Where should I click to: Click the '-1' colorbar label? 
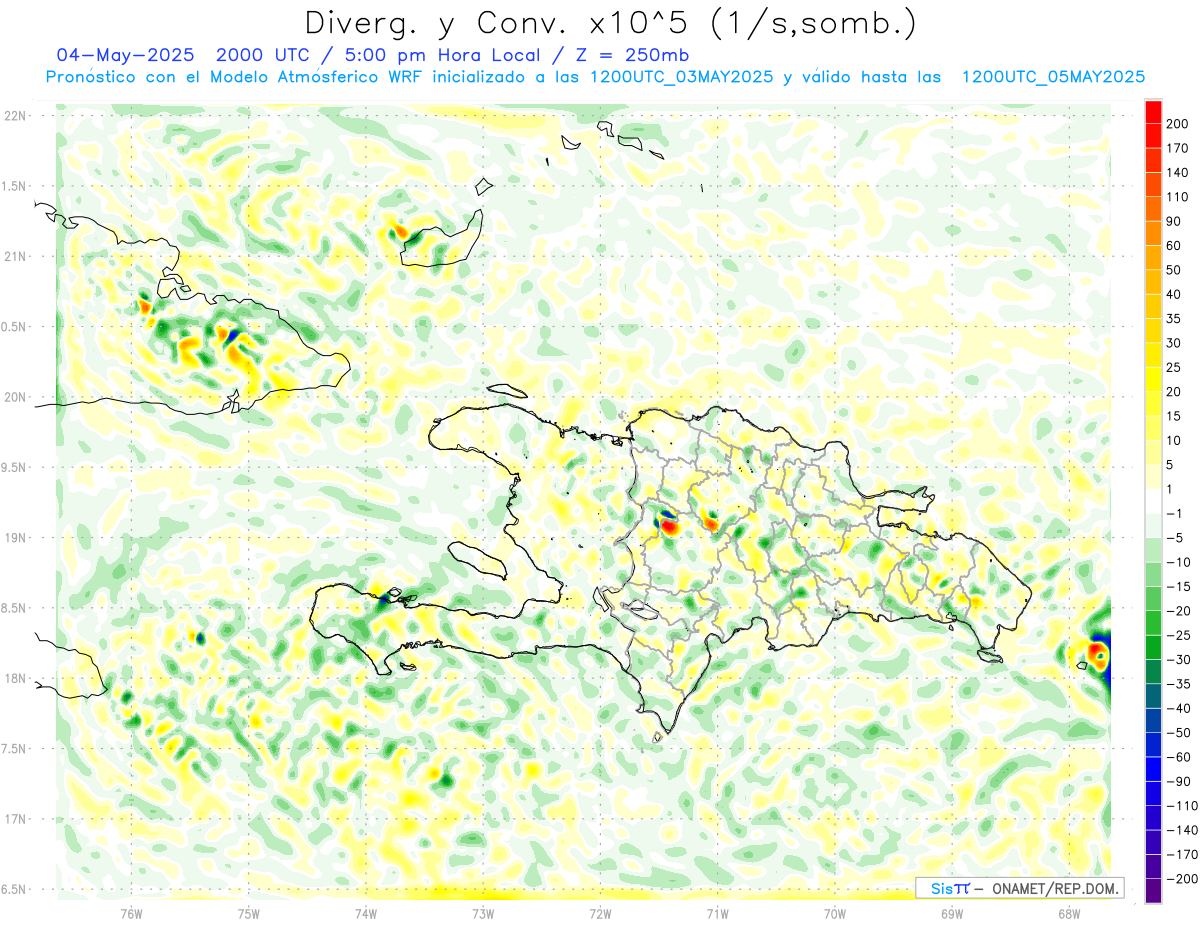[1176, 513]
